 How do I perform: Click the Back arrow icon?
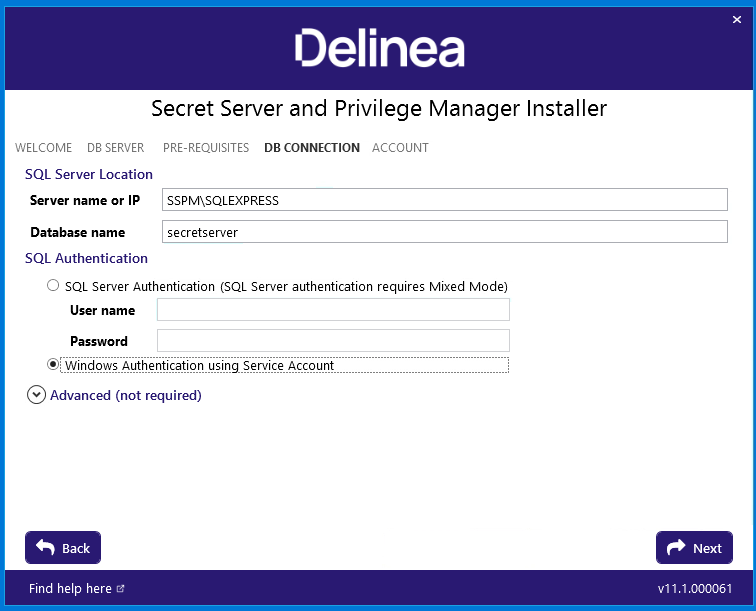[x=45, y=547]
